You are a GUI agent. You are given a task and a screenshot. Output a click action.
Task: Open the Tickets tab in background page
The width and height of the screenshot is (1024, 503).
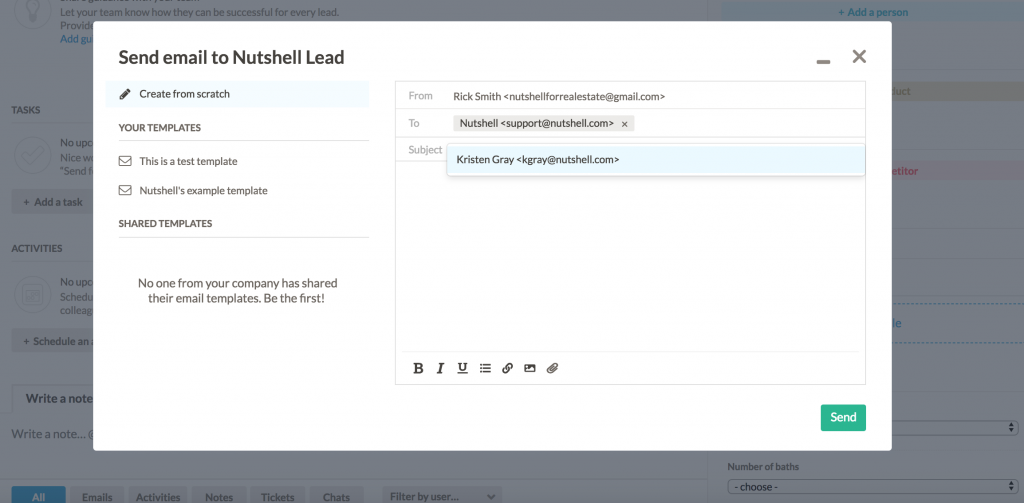(278, 496)
